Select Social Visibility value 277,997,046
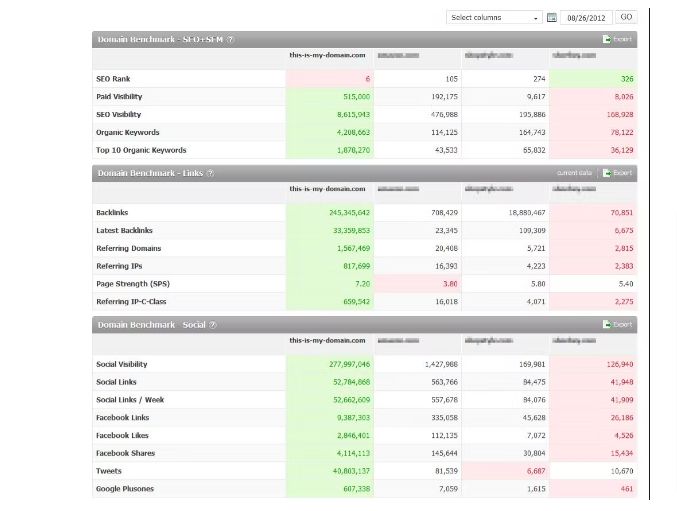 coord(350,364)
